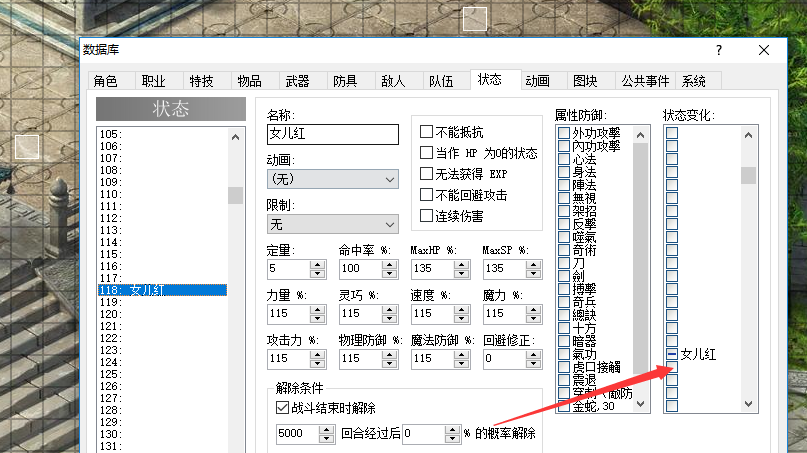Toggle 当作 HP 为0的状态 checkbox
The image size is (807, 453).
(426, 153)
